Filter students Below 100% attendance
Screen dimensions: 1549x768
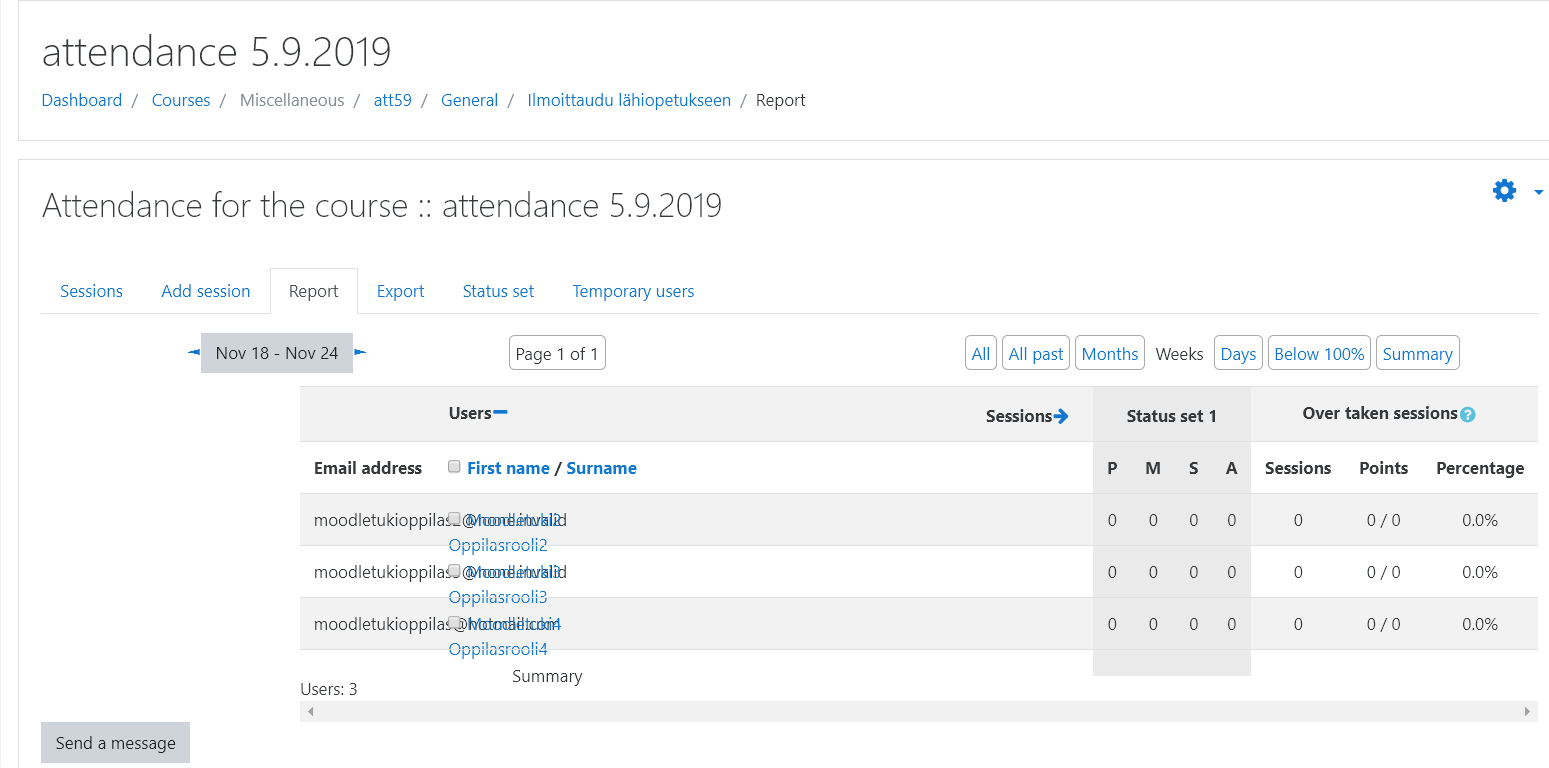1319,352
